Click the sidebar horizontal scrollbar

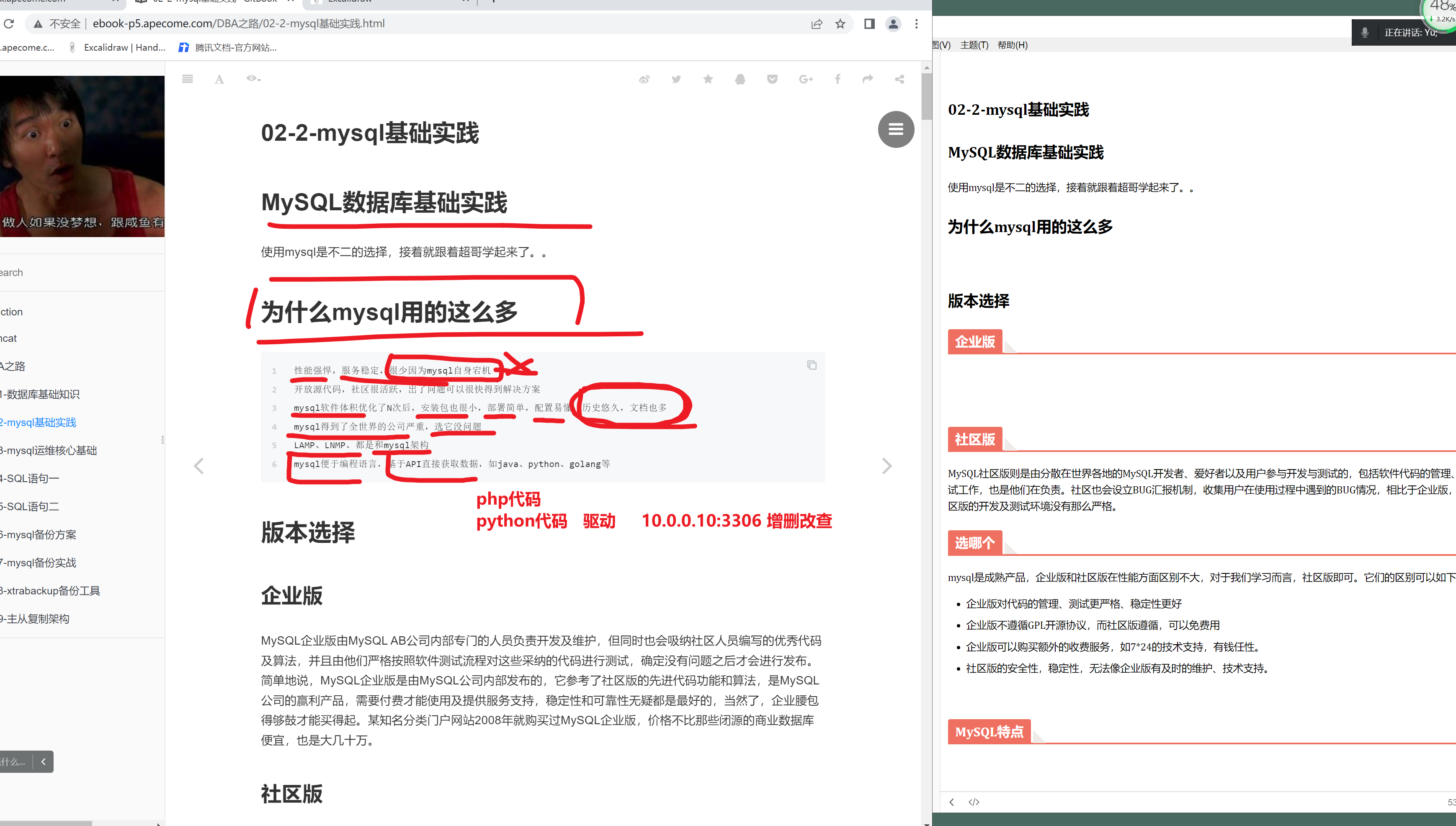pos(45,823)
